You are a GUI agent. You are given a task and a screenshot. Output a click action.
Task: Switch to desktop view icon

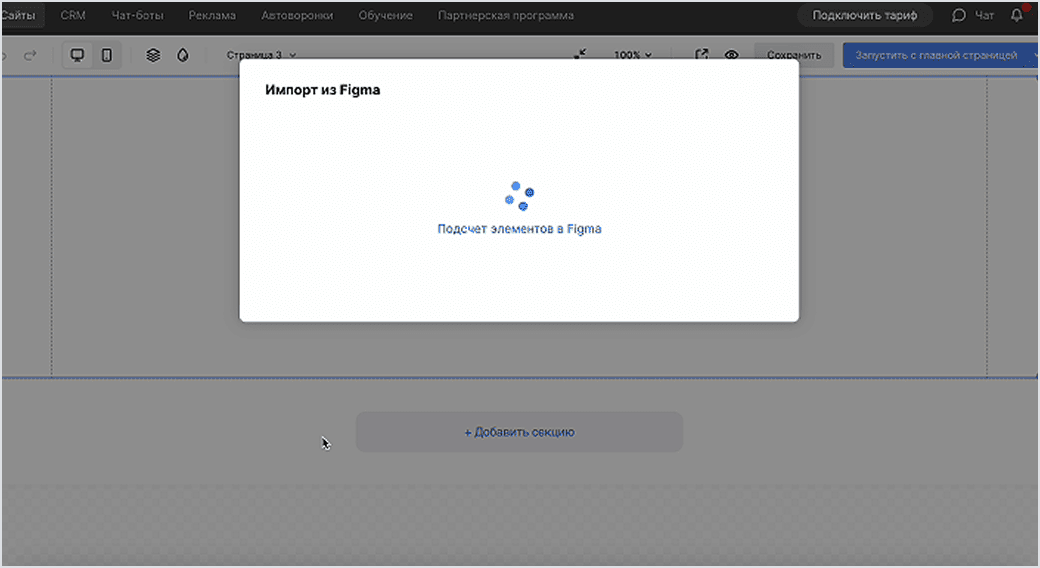(x=78, y=55)
